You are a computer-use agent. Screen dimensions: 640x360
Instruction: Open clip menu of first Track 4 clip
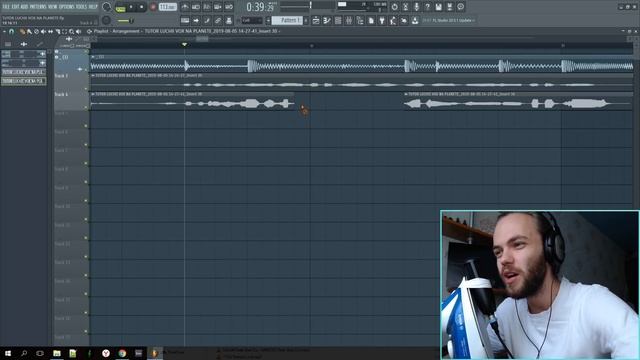click(x=93, y=94)
